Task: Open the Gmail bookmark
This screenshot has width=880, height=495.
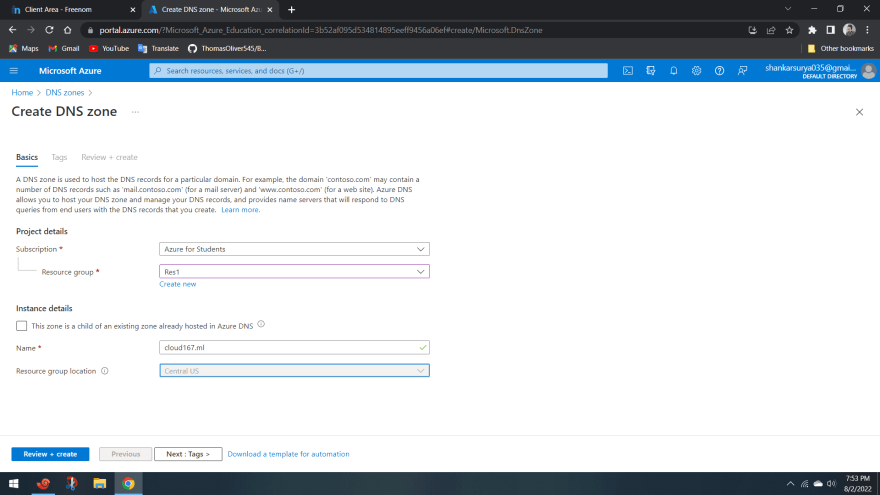Action: 63,48
